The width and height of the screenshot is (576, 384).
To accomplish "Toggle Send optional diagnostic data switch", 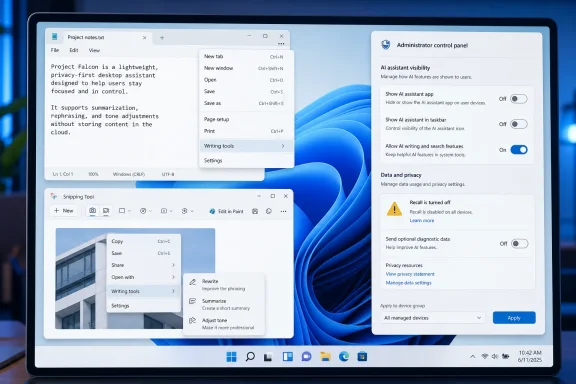I will (519, 243).
